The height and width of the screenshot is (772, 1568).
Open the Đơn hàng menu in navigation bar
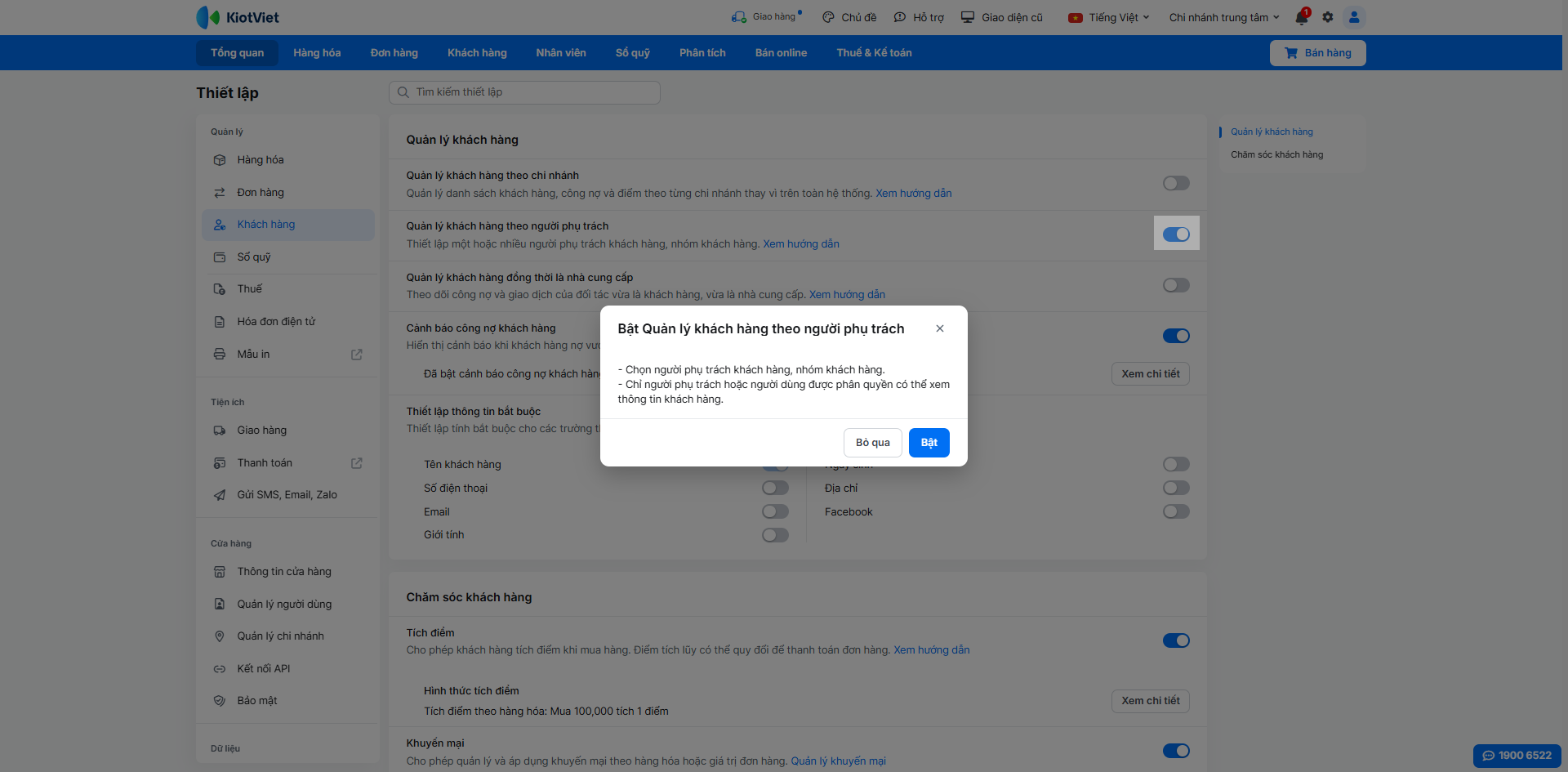click(x=394, y=53)
